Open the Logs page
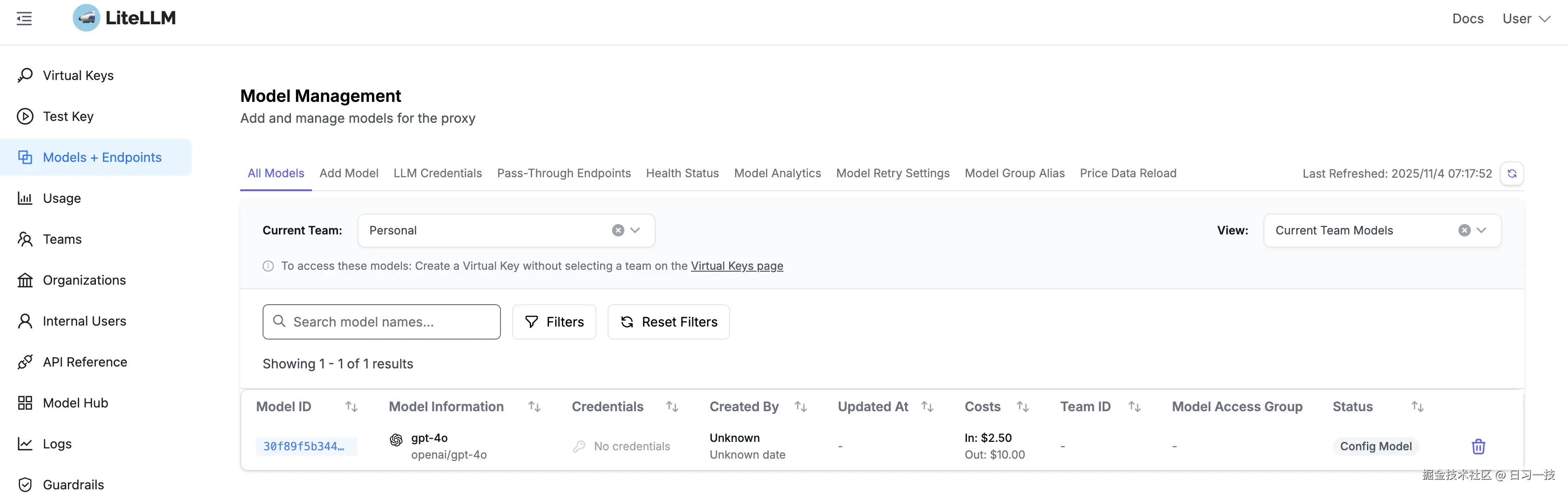 pyautogui.click(x=56, y=443)
